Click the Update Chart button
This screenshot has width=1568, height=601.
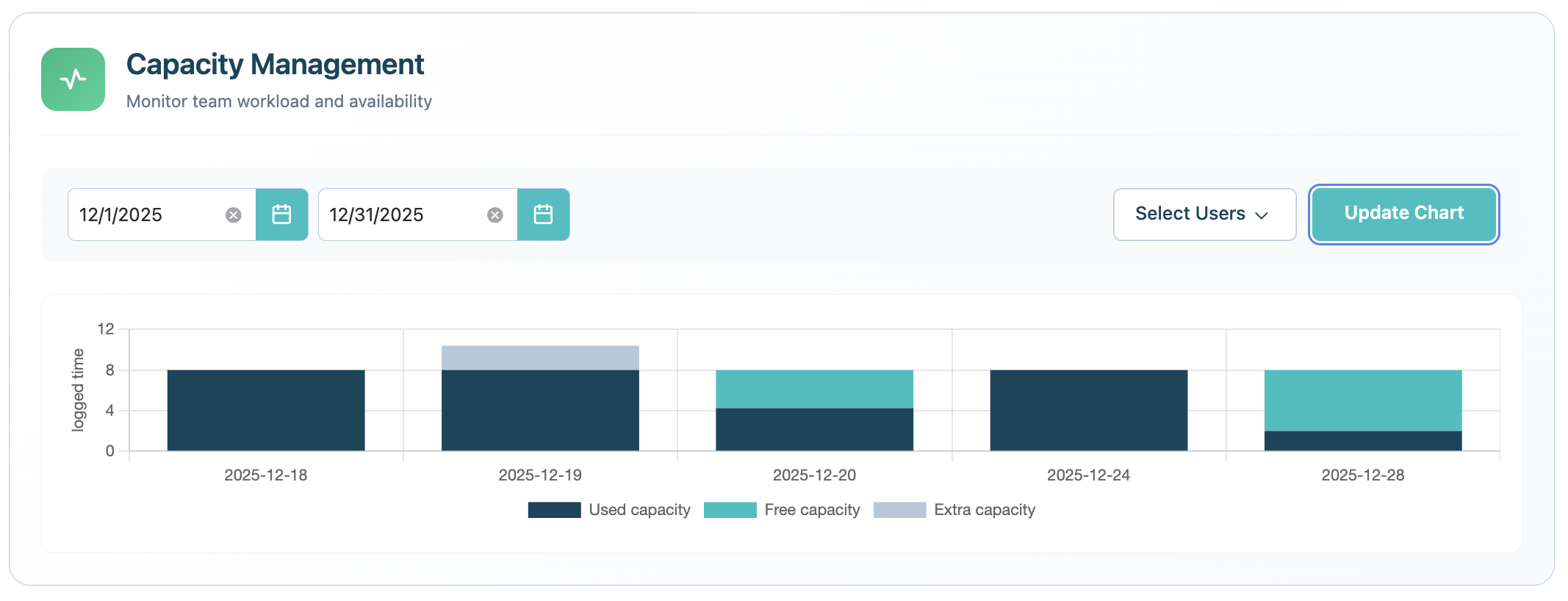click(x=1403, y=214)
